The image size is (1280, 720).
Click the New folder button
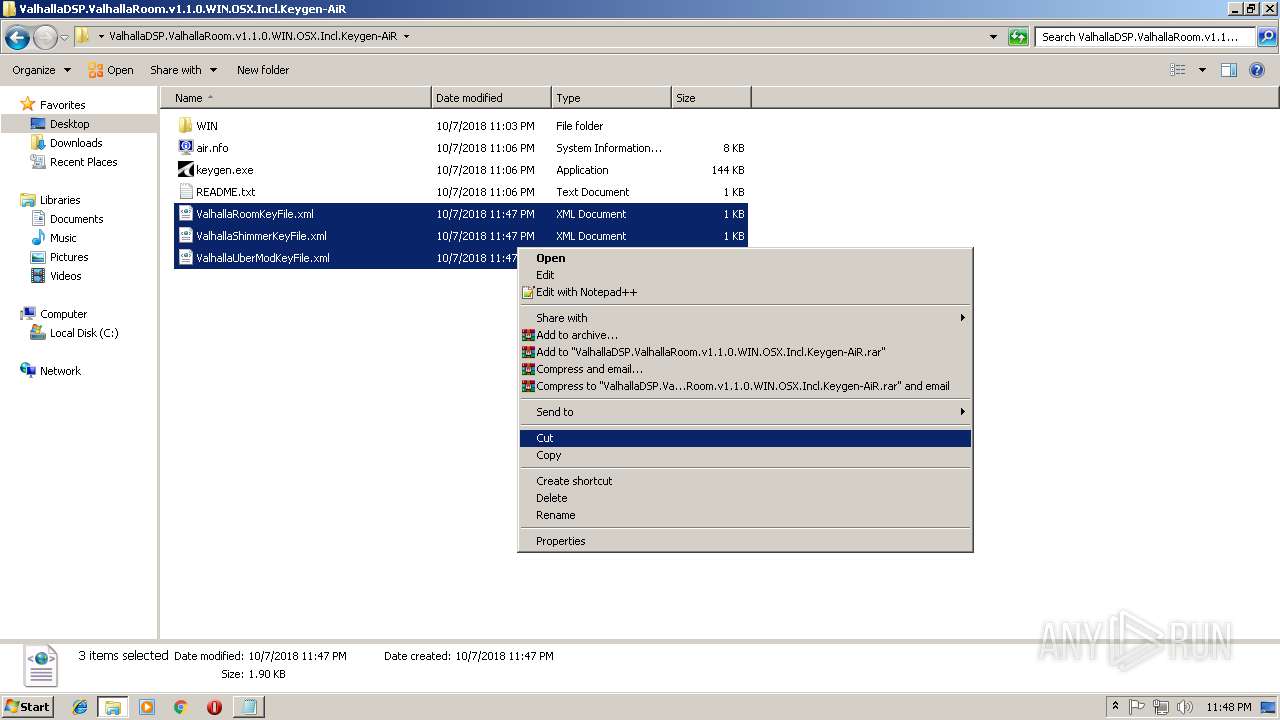[263, 70]
